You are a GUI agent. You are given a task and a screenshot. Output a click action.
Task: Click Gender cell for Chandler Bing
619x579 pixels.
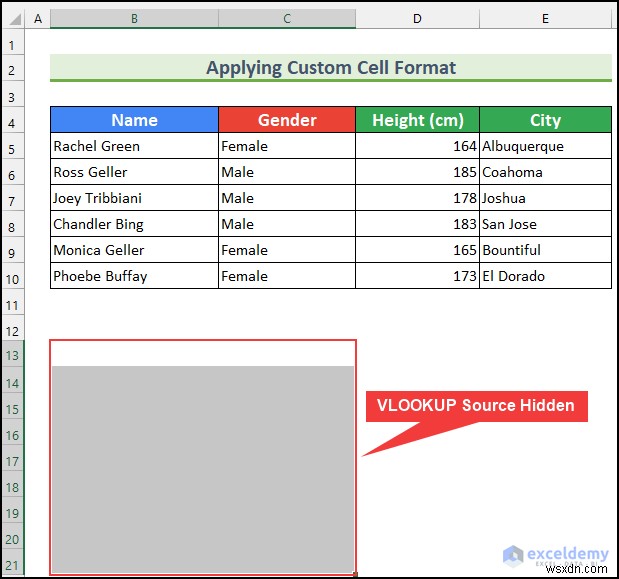click(x=287, y=224)
